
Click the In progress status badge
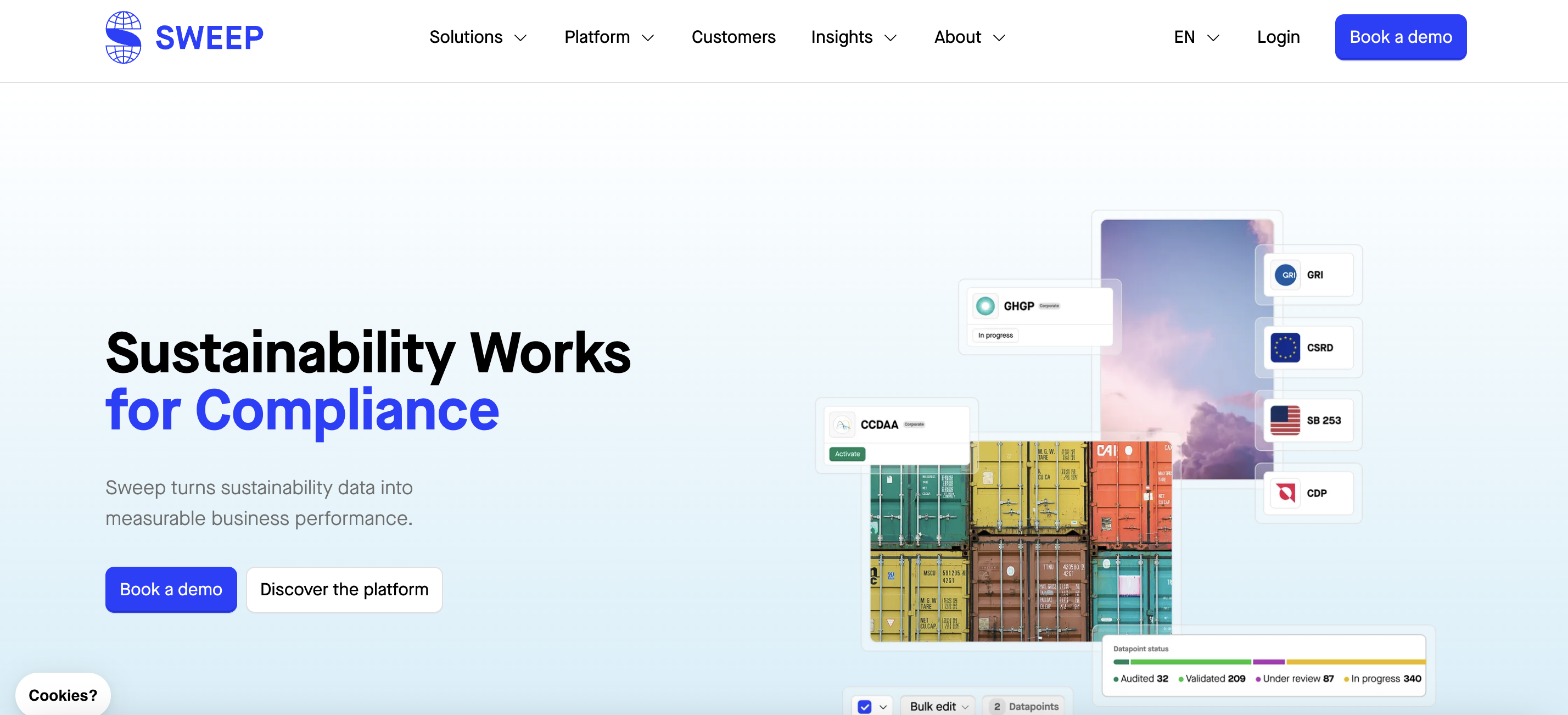pyautogui.click(x=995, y=335)
